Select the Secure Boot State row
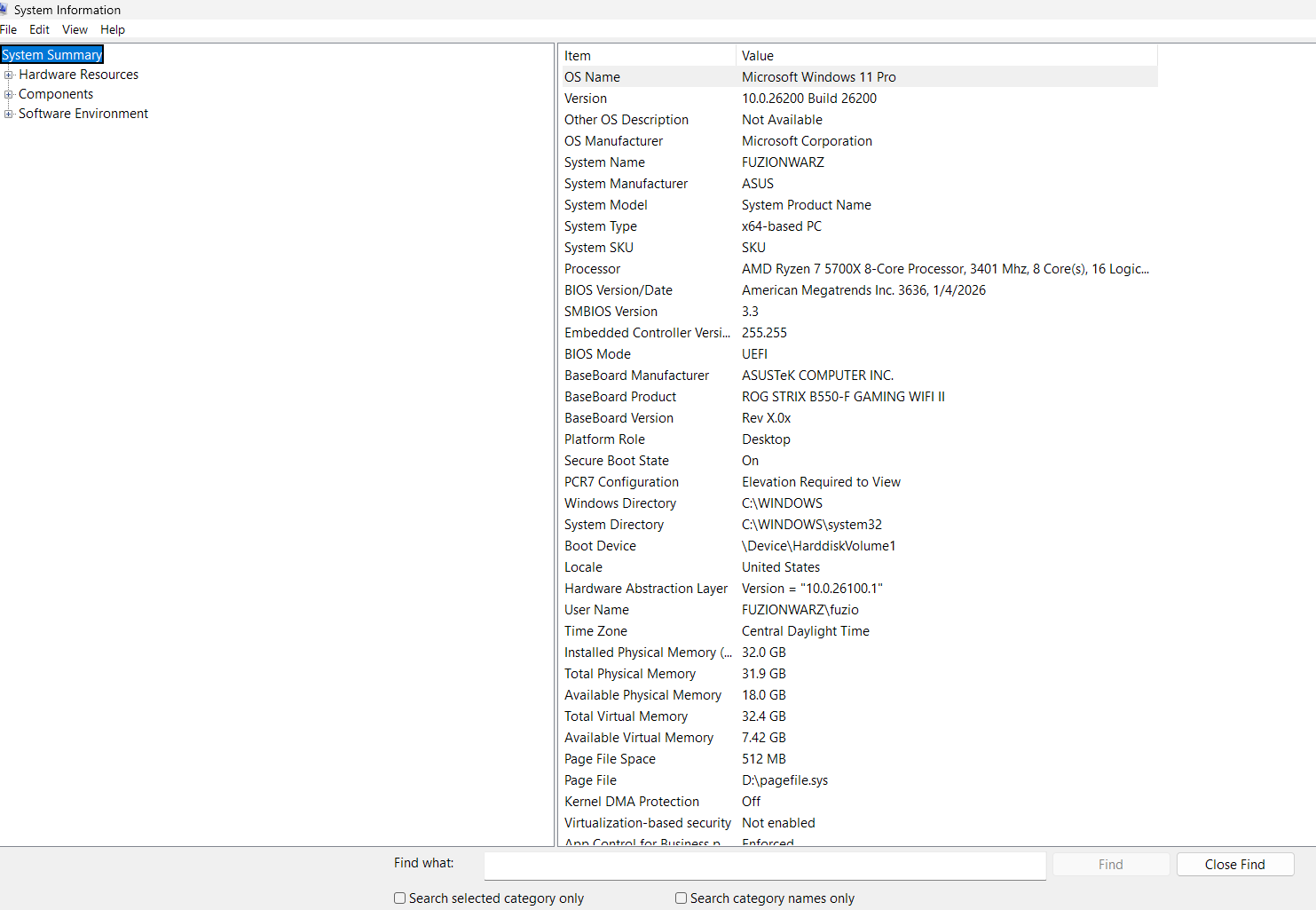1316x910 pixels. coord(859,461)
